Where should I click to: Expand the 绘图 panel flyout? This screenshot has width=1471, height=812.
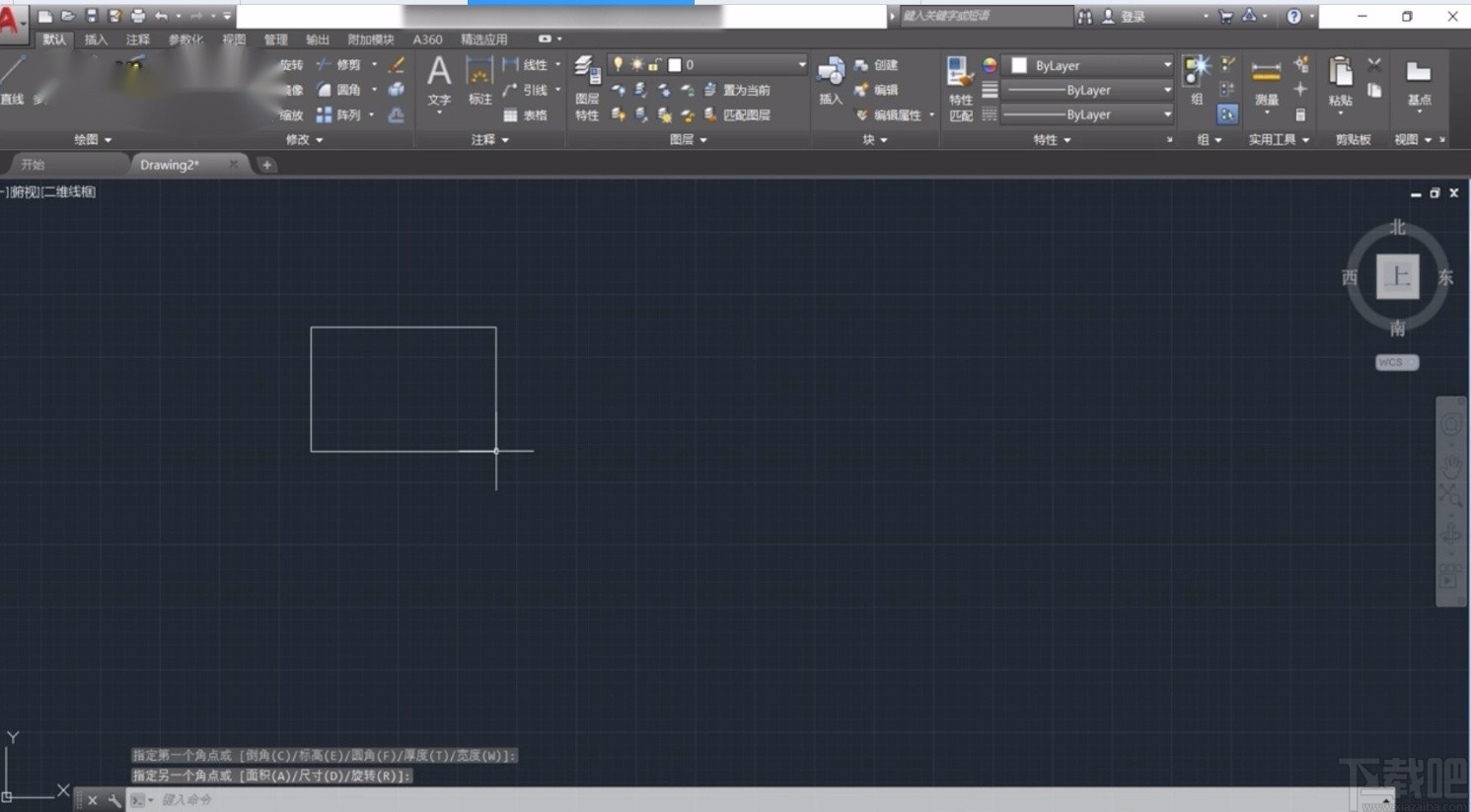(x=93, y=139)
